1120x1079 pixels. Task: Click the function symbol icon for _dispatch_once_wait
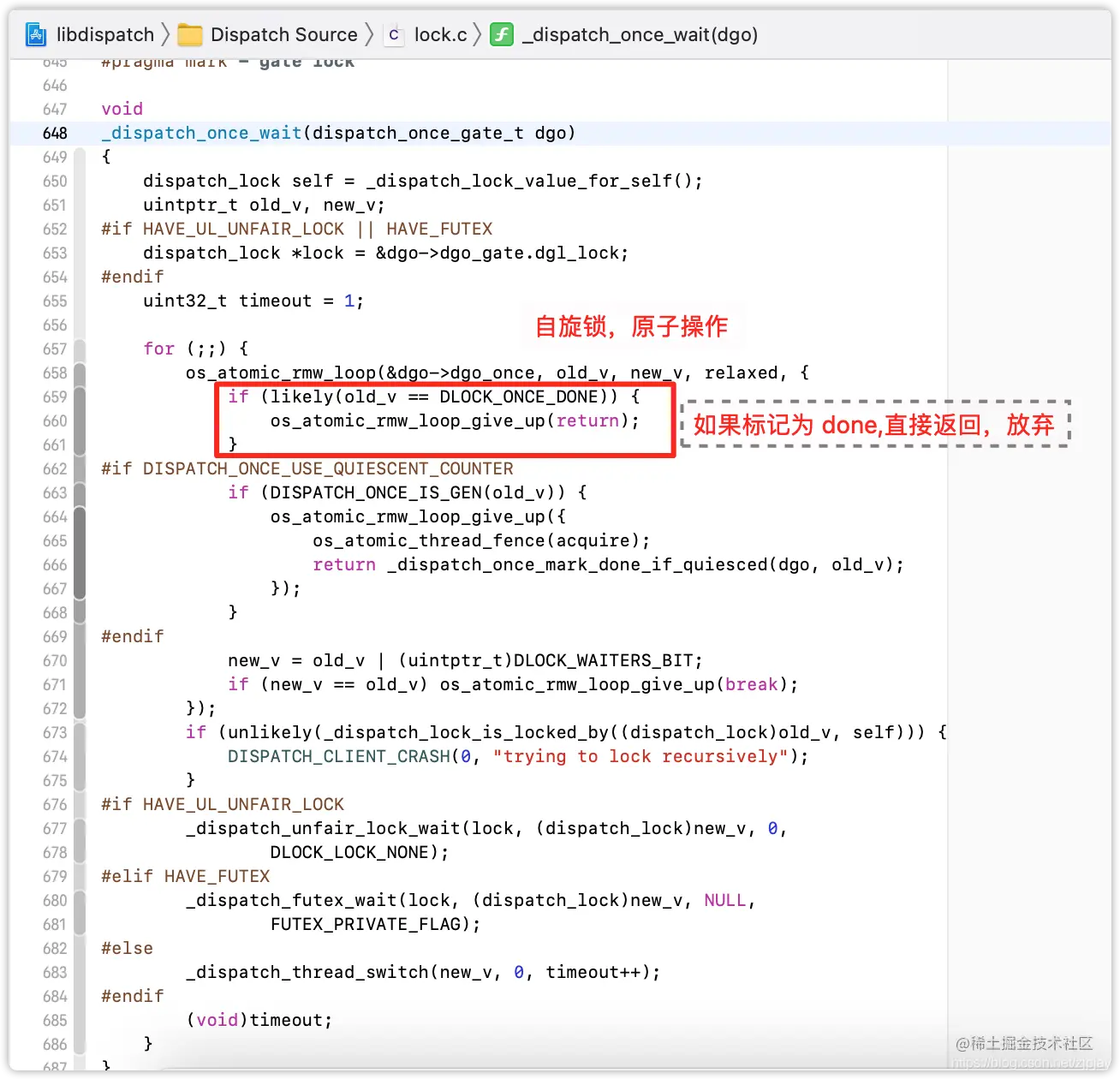click(502, 34)
